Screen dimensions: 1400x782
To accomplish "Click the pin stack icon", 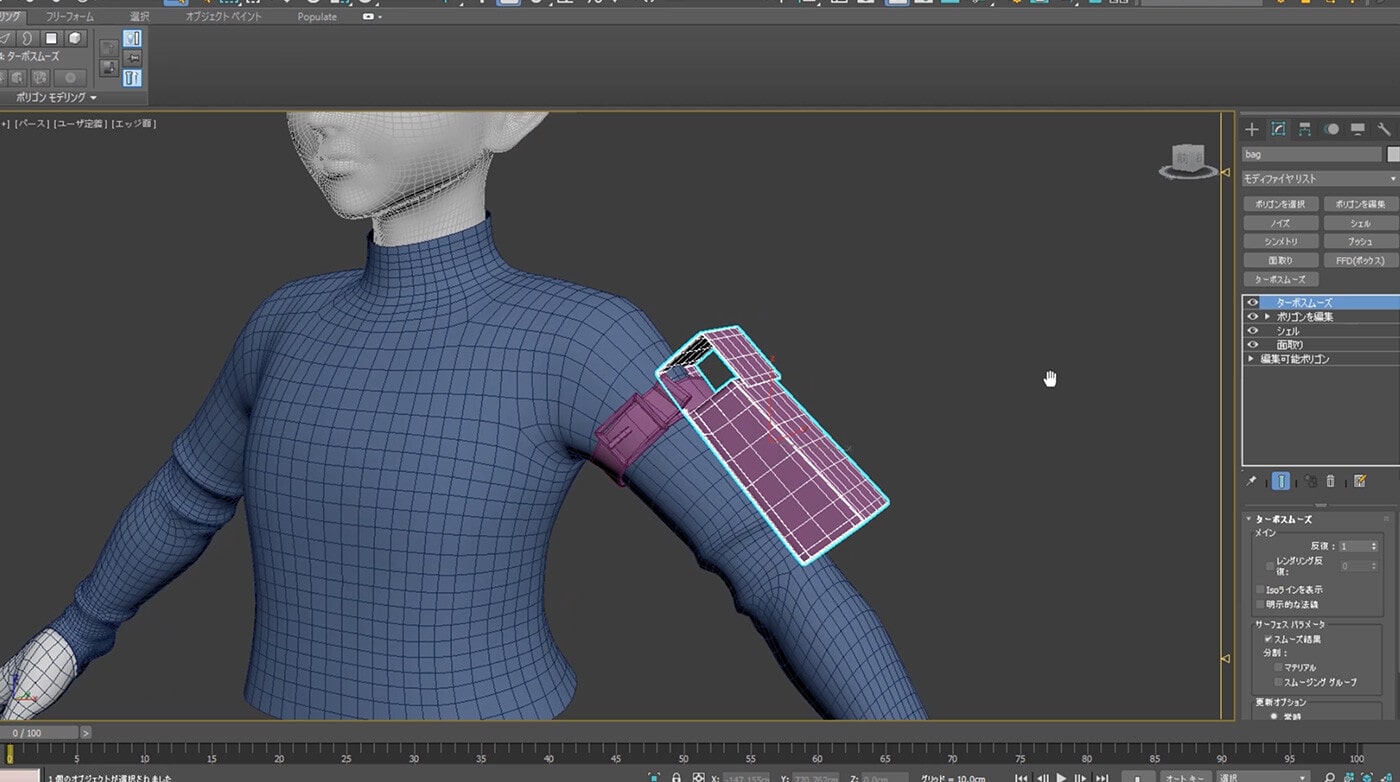I will coord(1251,481).
